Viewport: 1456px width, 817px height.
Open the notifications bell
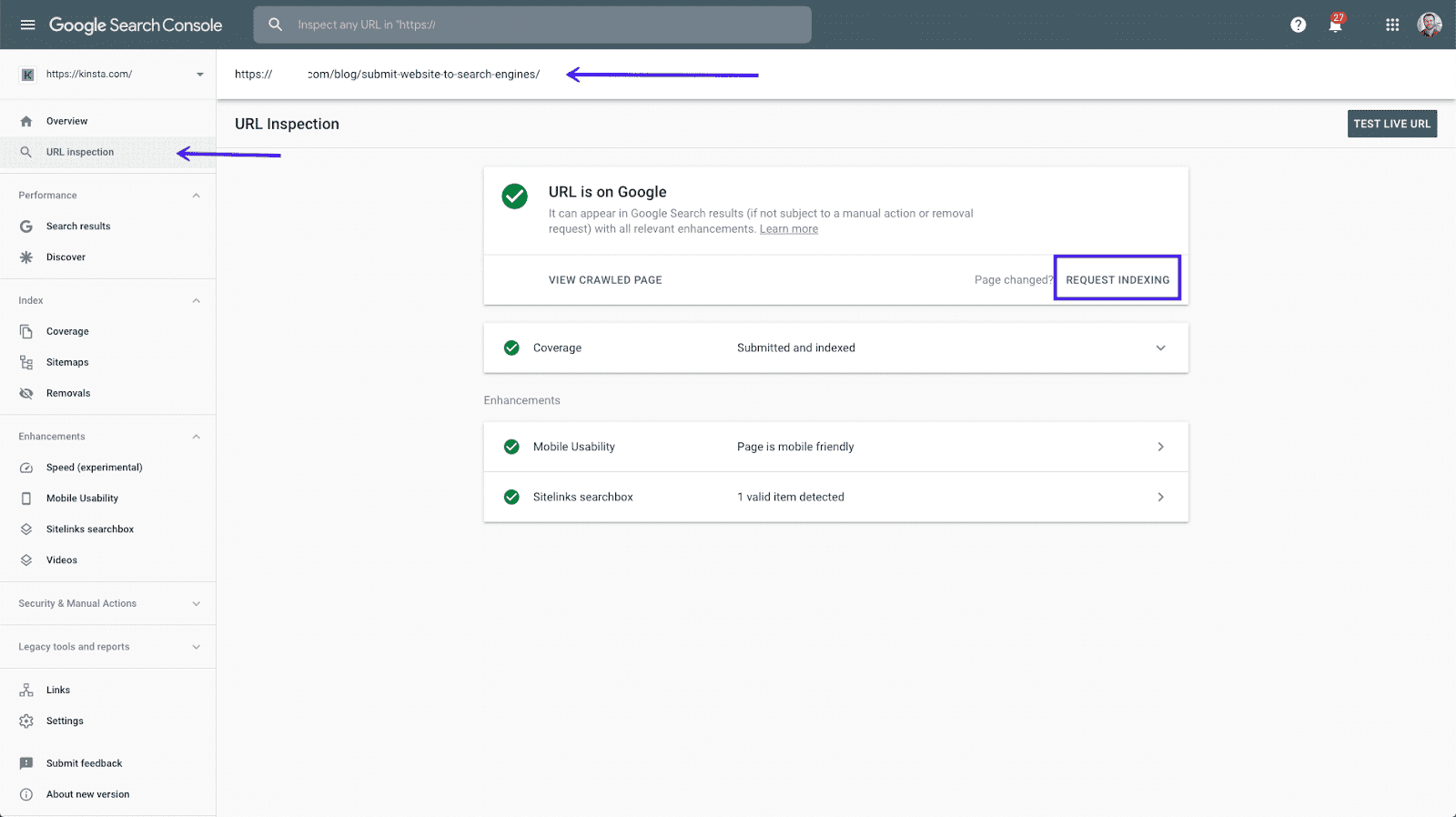[x=1335, y=25]
